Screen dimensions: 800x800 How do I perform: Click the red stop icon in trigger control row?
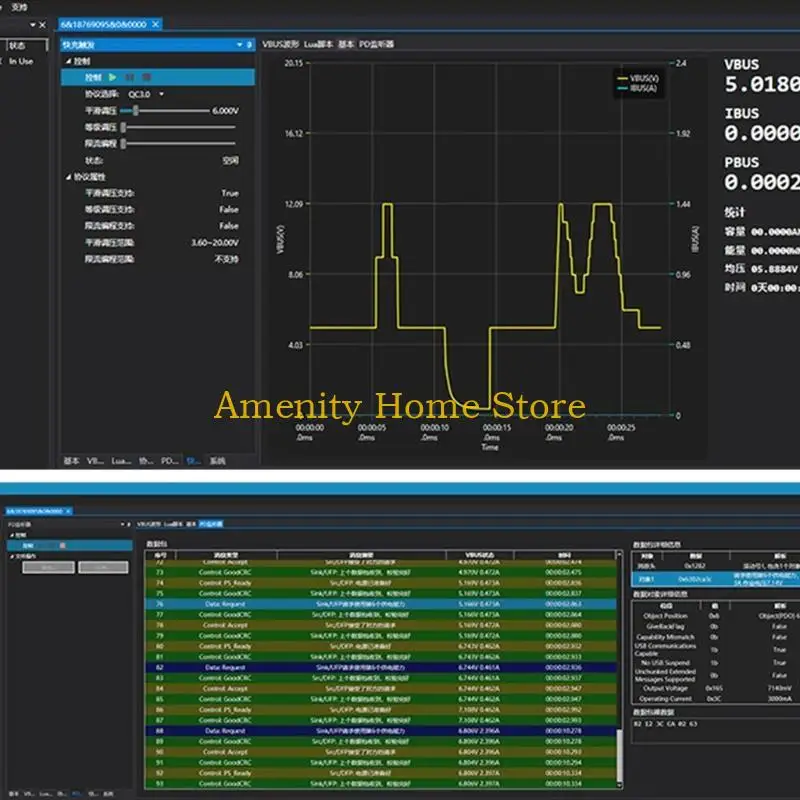point(146,77)
